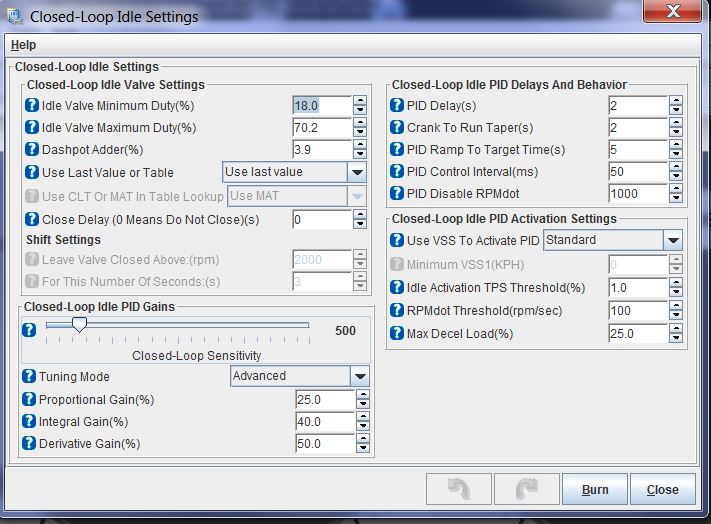Click the PID Ramp To Target Time field

(638, 150)
